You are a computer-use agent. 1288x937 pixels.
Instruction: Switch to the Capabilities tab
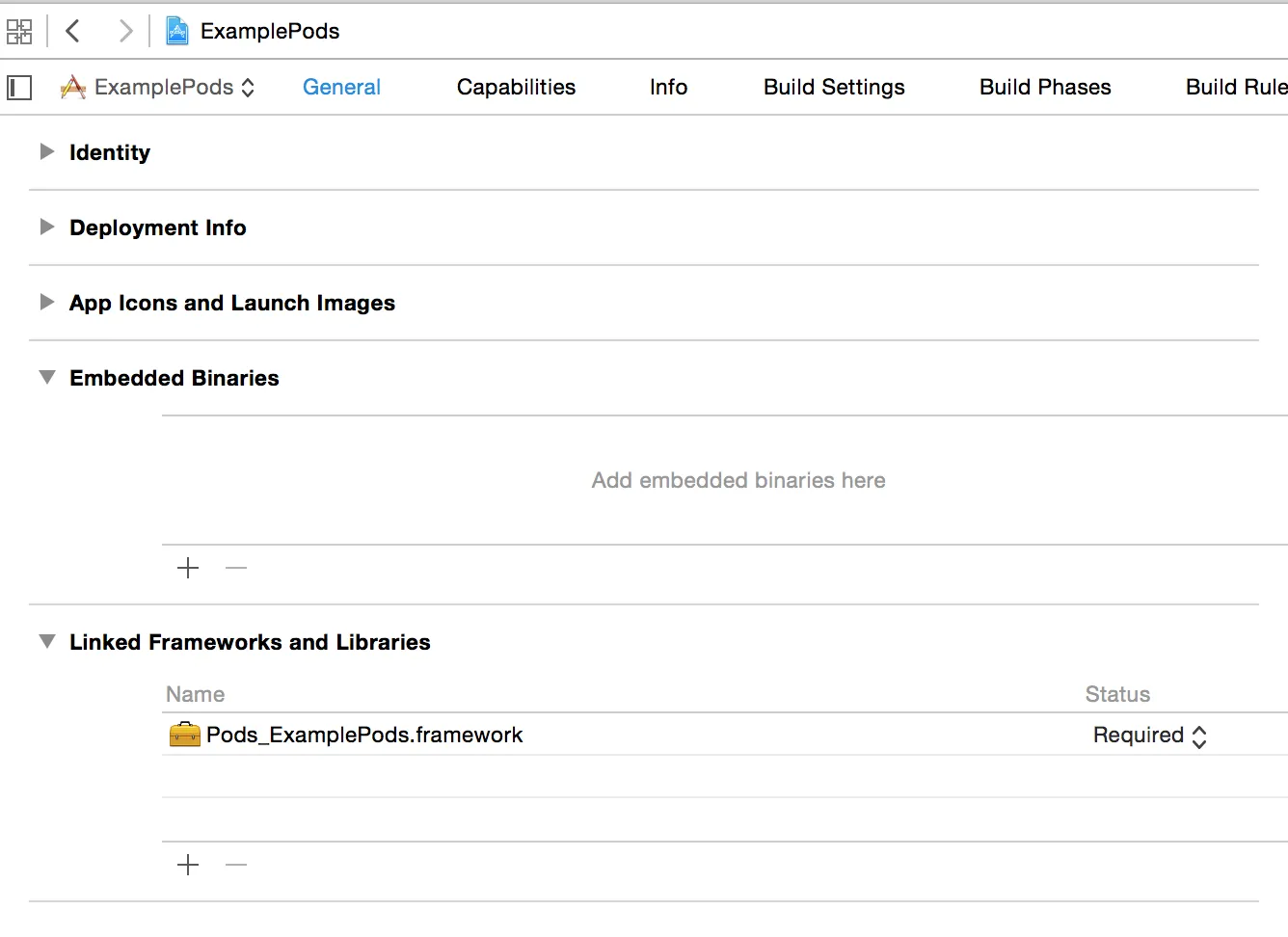click(x=516, y=88)
